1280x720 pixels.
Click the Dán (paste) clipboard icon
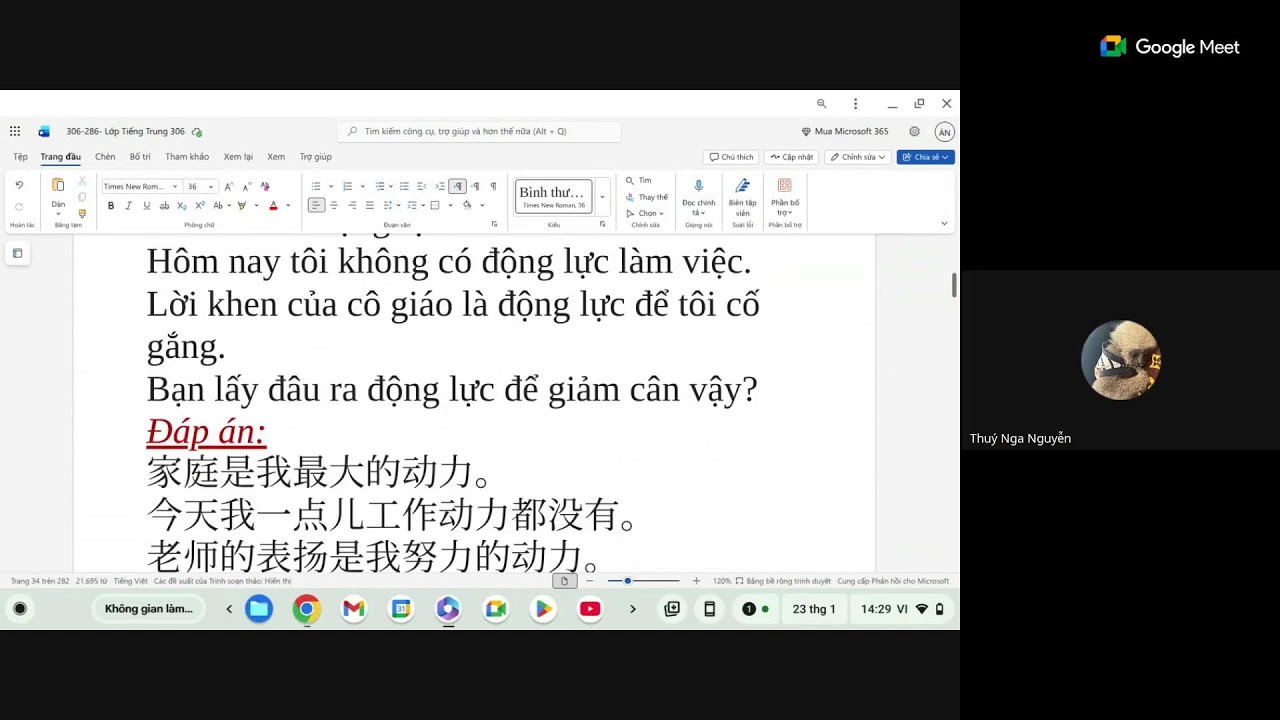point(58,185)
